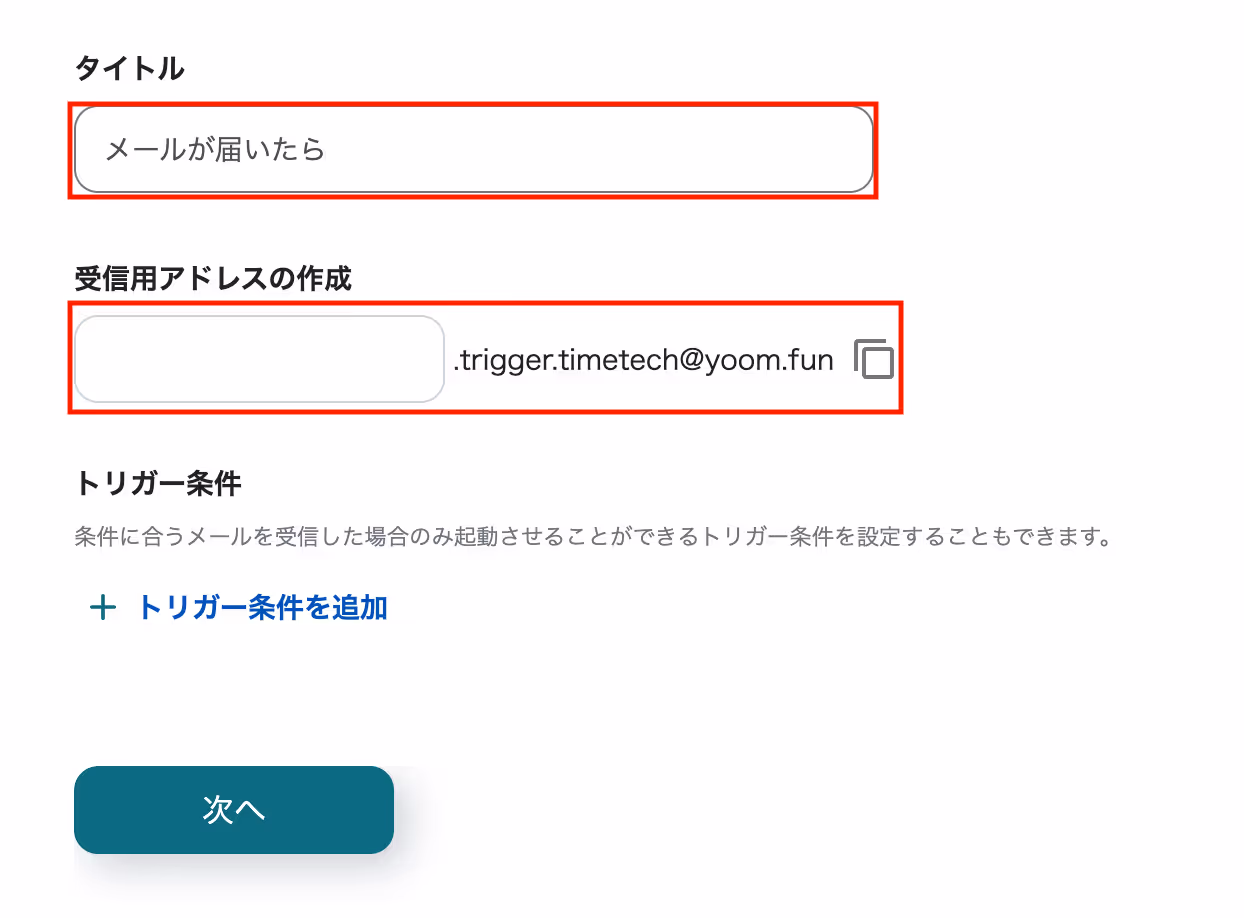Copy the receiving email address
1244x918 pixels.
[x=874, y=359]
